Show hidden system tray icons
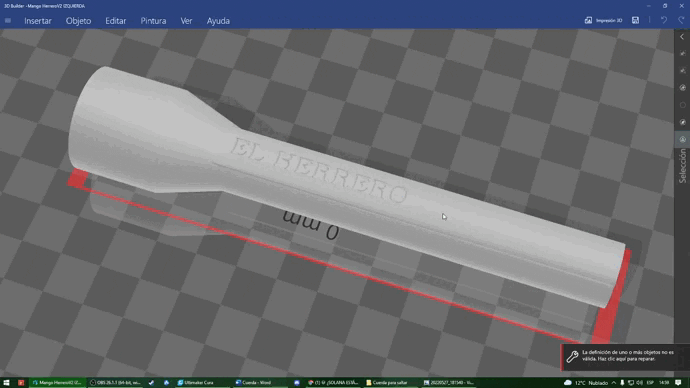This screenshot has width=690, height=388. [613, 383]
